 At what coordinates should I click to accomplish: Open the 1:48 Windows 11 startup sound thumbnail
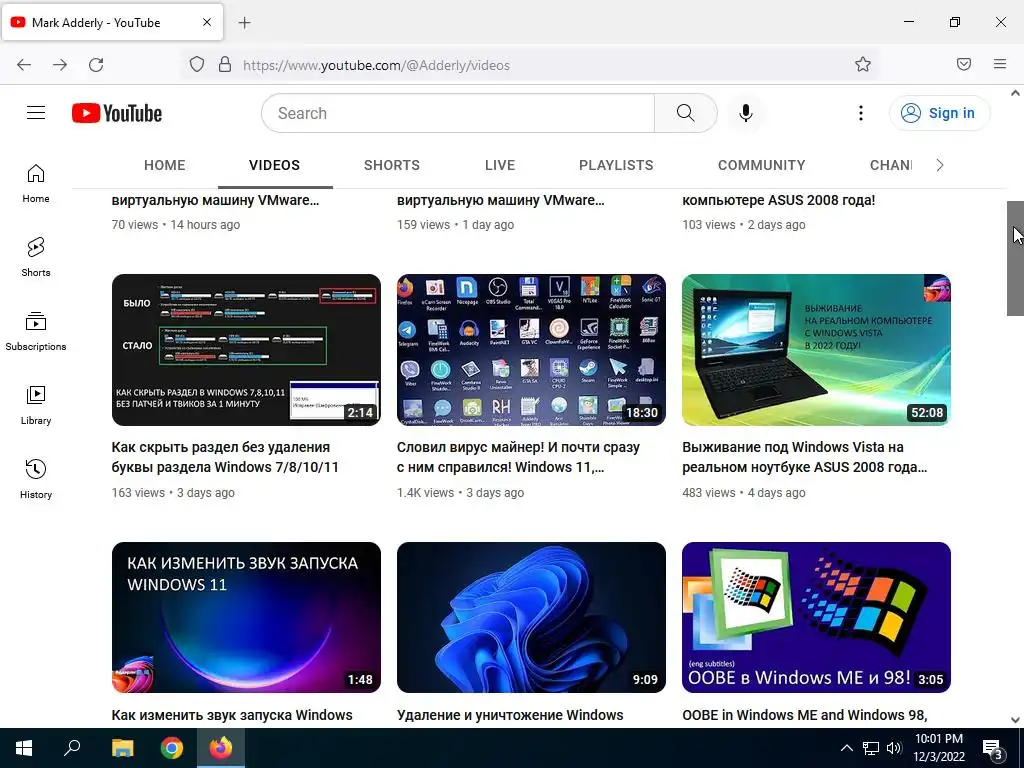pos(246,617)
